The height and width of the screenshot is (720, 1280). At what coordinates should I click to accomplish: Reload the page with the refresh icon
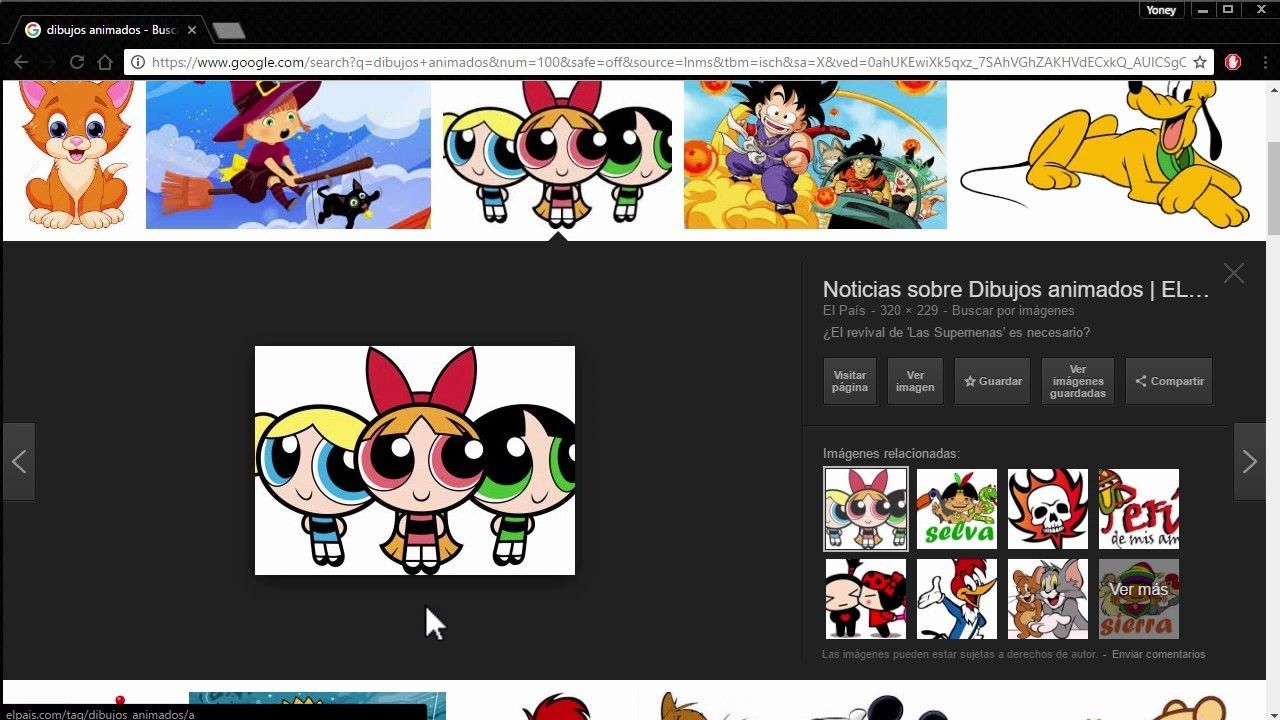click(76, 62)
